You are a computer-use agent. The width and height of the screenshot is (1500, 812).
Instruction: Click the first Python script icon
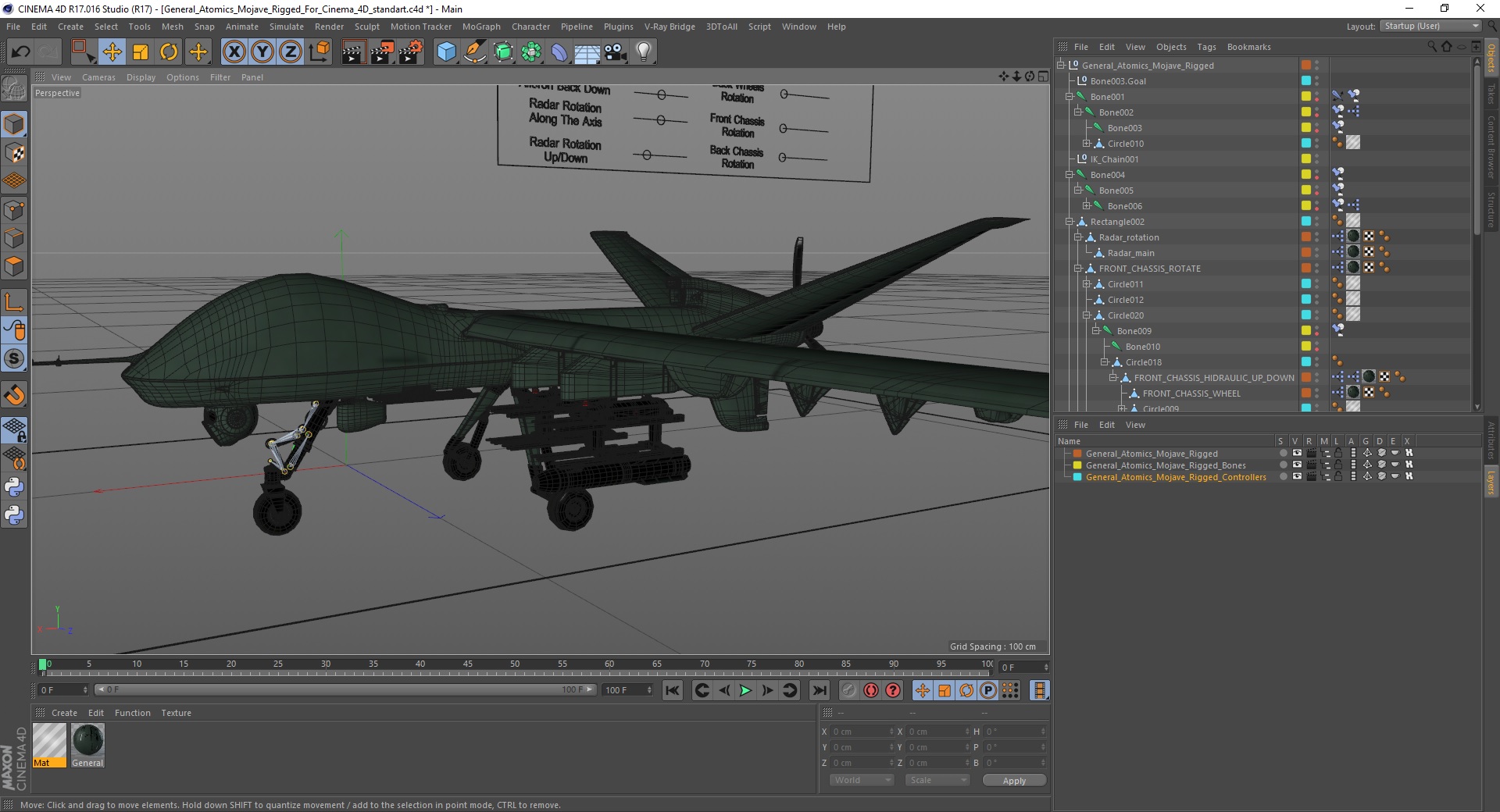(x=14, y=487)
